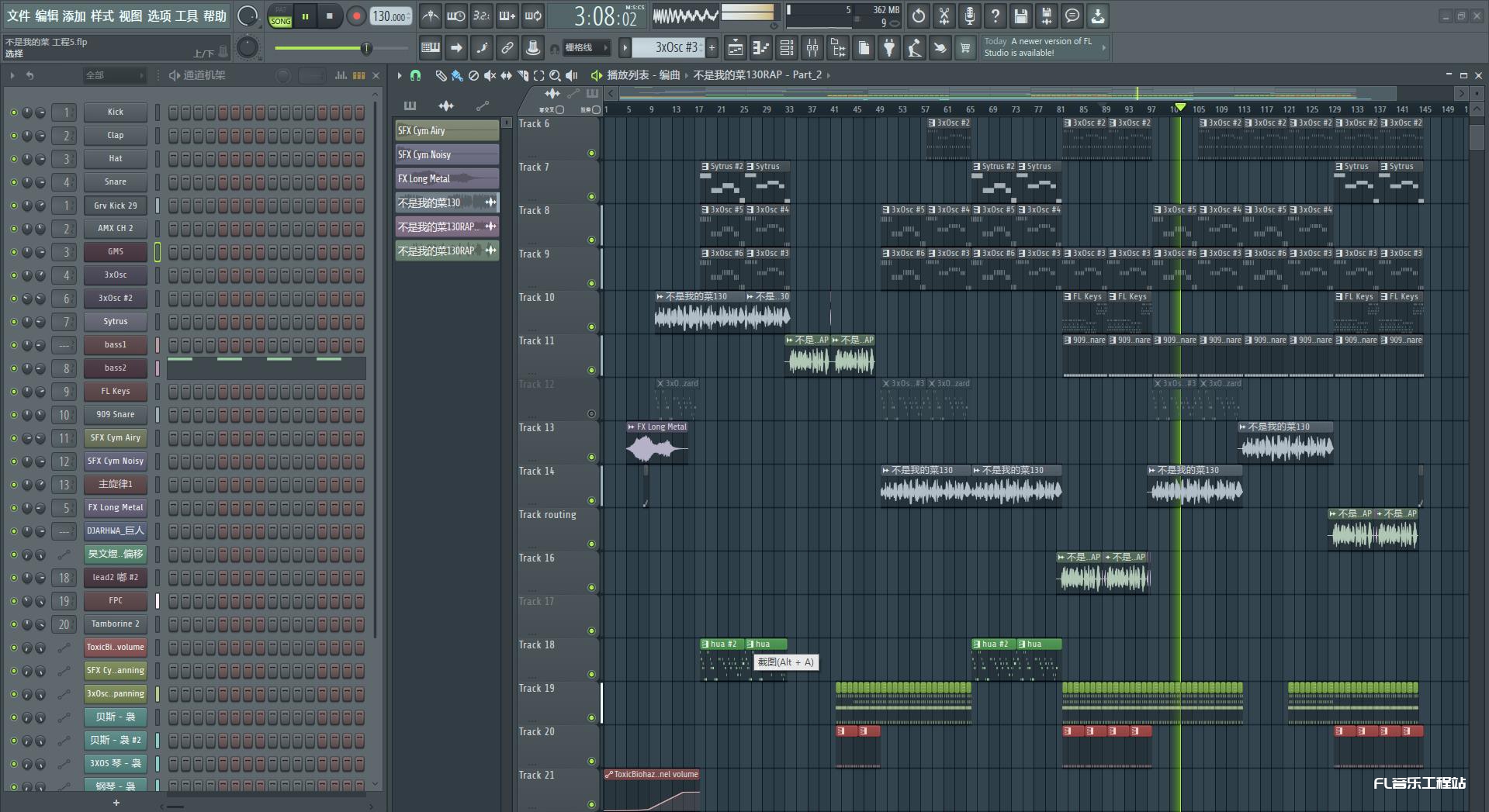Open the playlist view icon

(736, 48)
